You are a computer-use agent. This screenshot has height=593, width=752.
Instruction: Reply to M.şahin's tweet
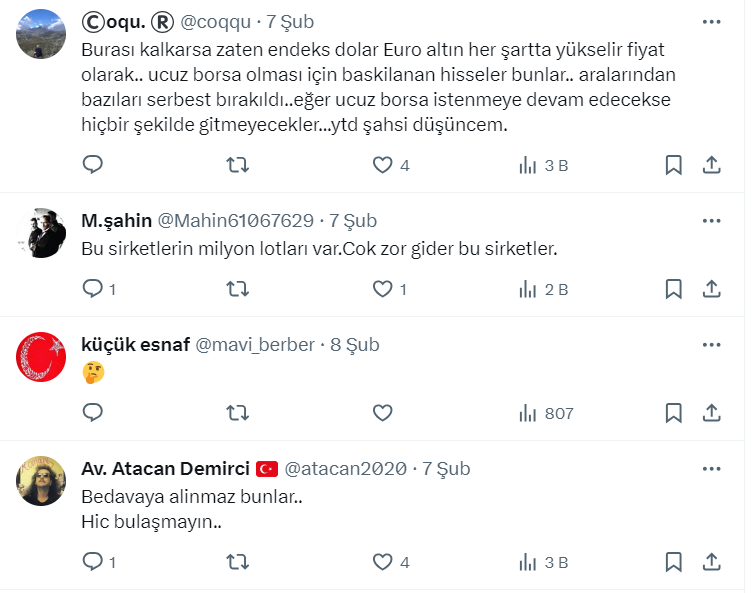(x=93, y=289)
